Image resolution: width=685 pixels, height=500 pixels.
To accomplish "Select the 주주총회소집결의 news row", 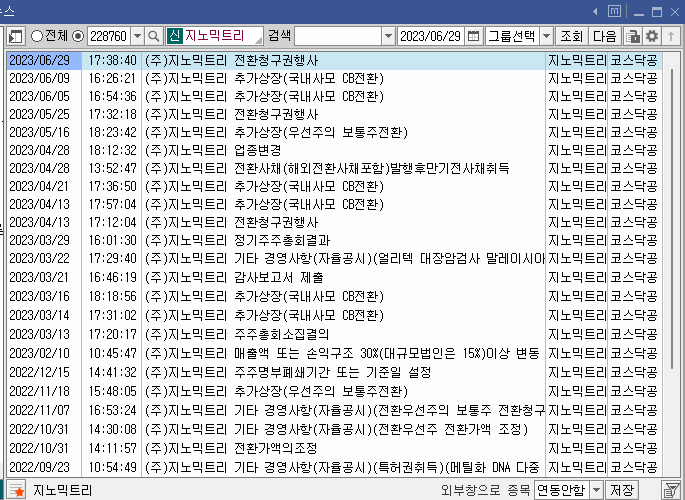I will tap(334, 334).
